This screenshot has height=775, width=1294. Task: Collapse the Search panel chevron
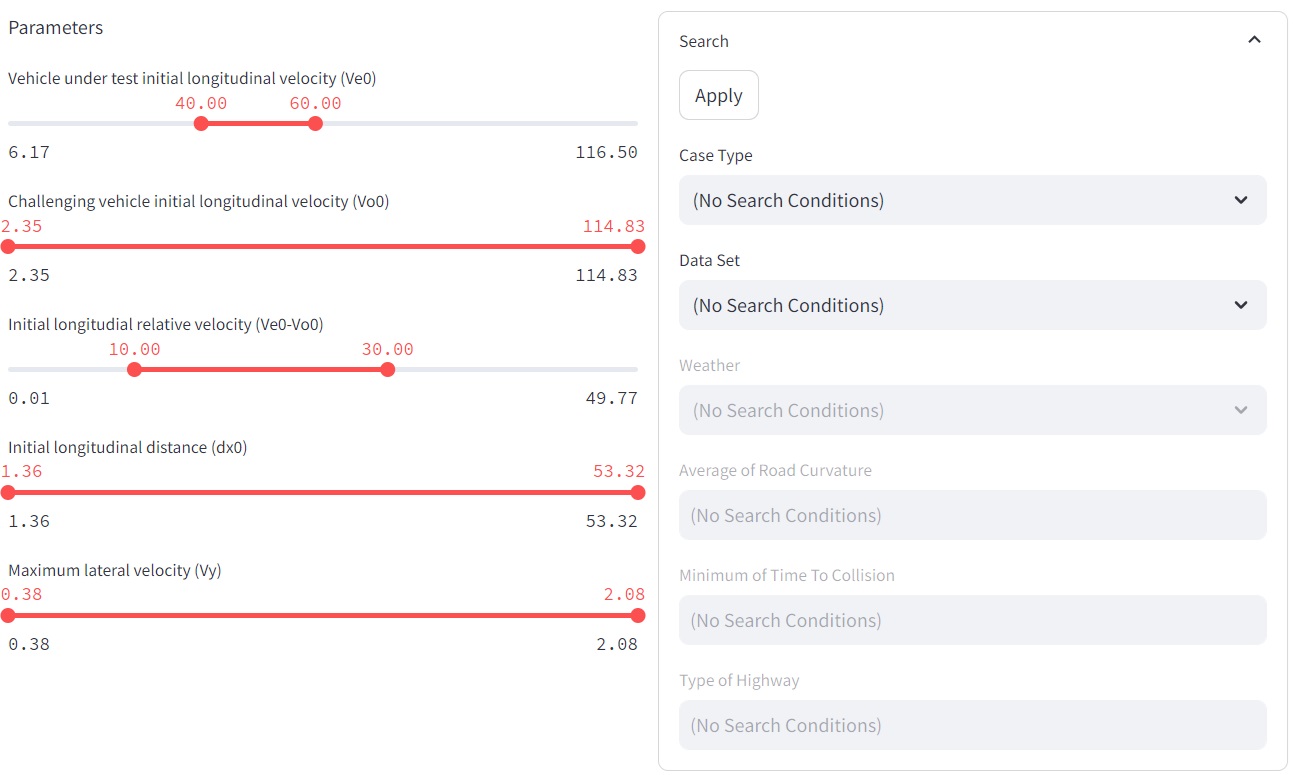click(1254, 41)
